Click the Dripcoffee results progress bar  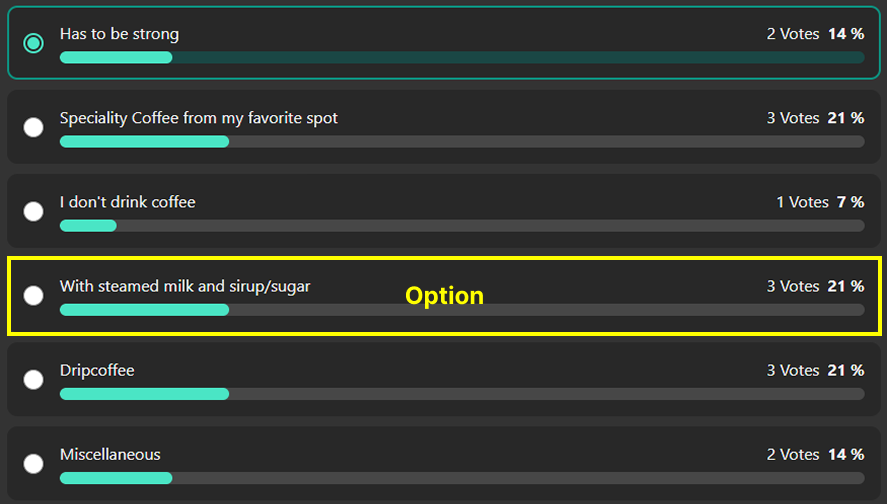point(461,394)
